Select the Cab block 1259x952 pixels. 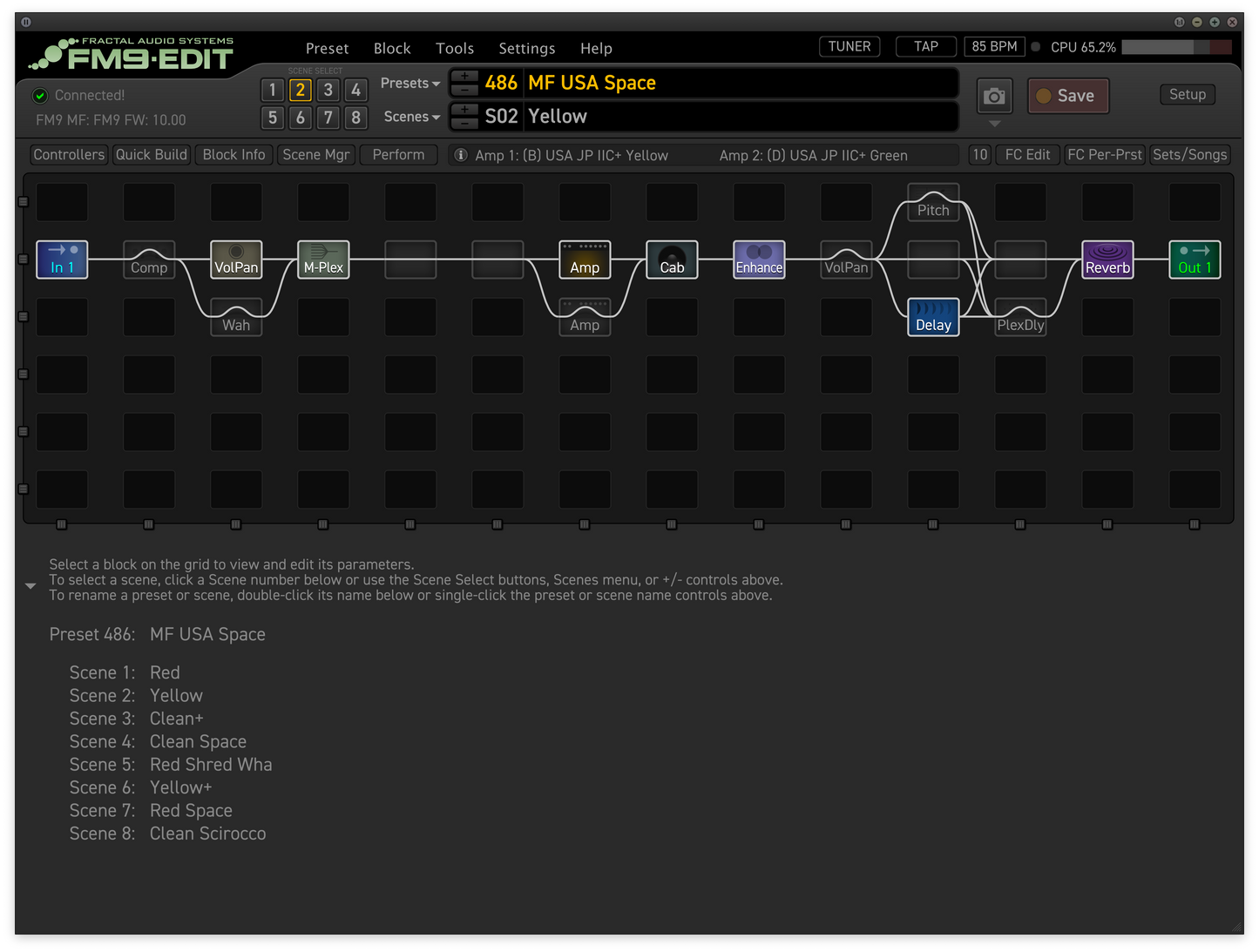click(x=671, y=260)
